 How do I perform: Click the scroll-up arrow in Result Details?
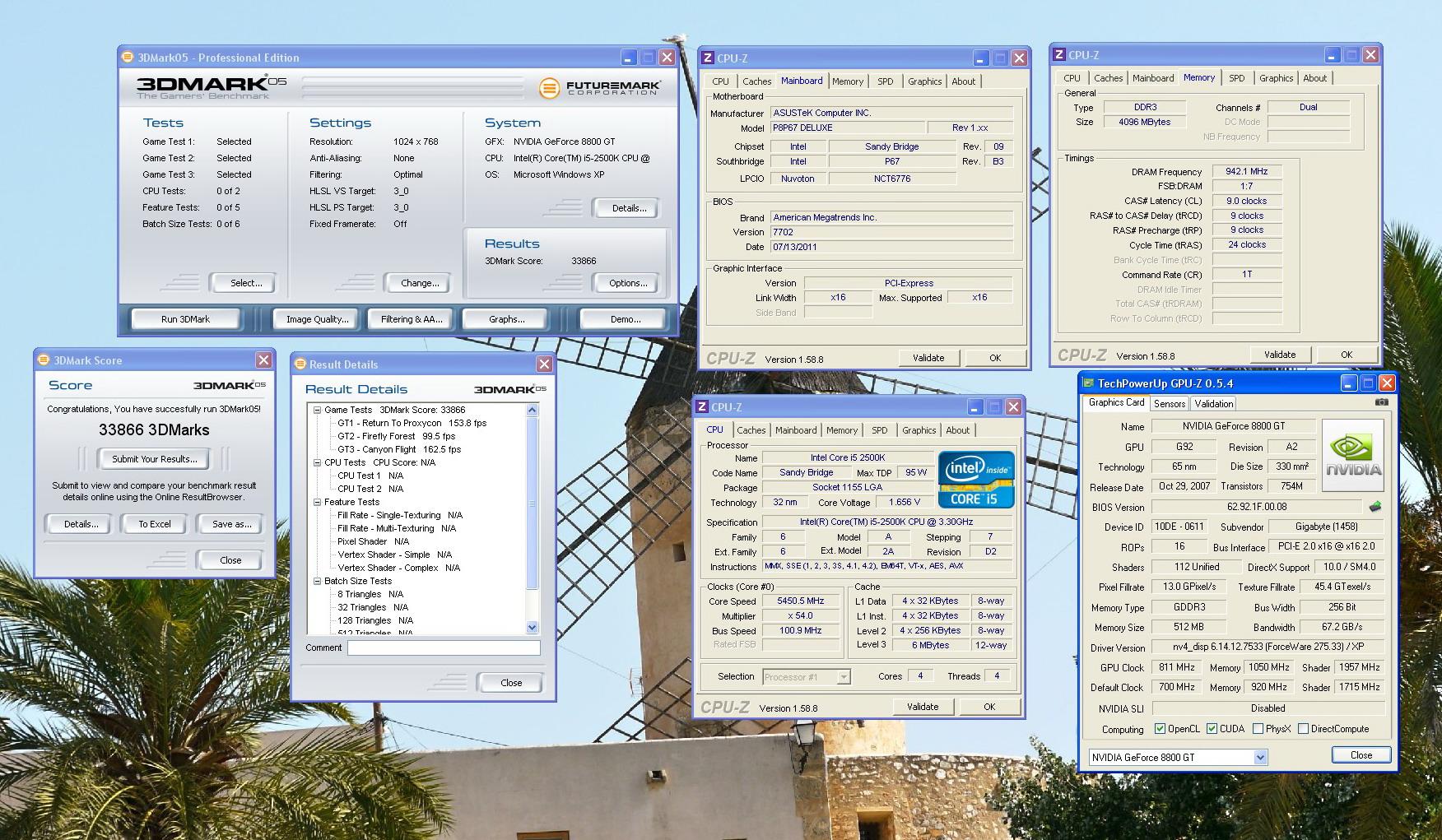532,410
